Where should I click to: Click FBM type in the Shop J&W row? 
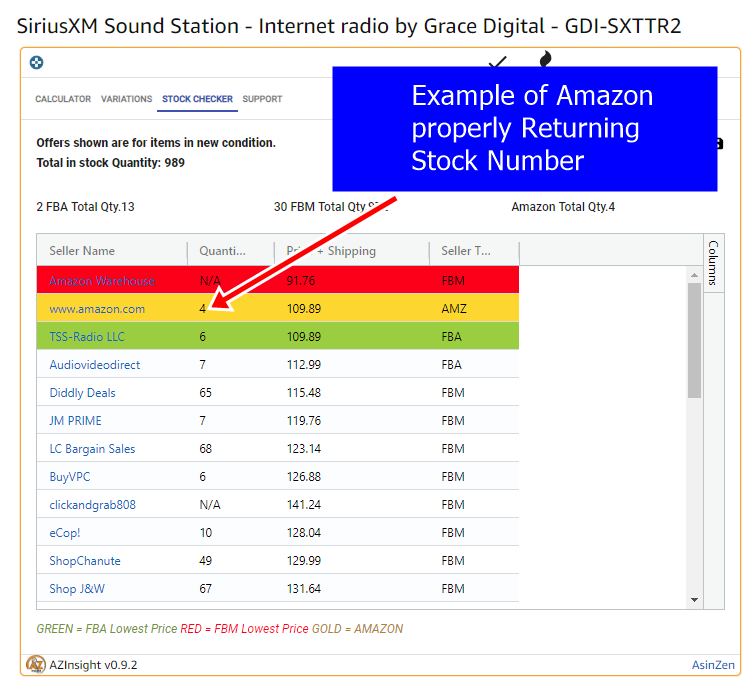coord(453,588)
